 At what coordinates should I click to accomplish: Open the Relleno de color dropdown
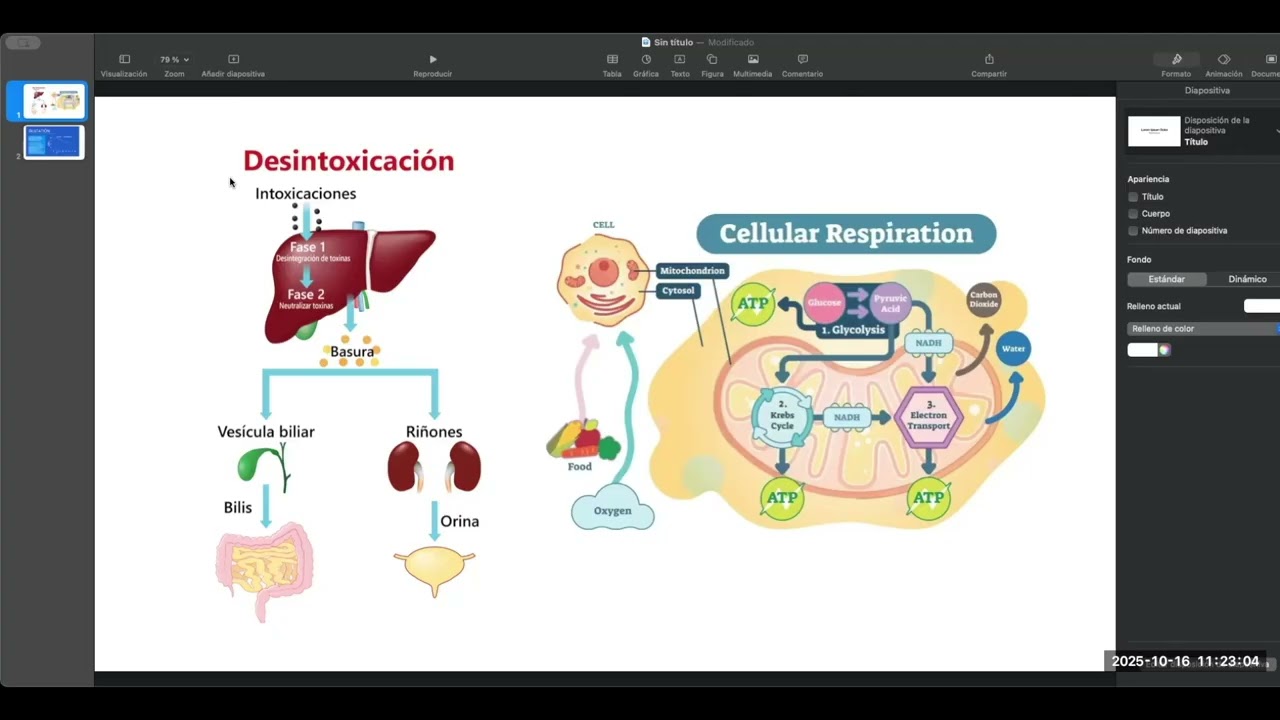point(1203,329)
